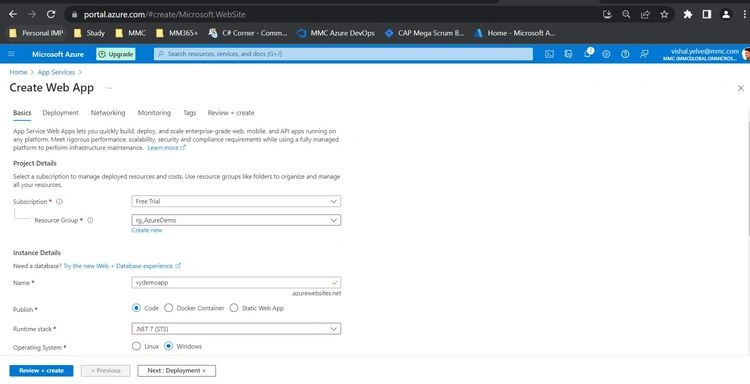Select the Code publish option
Image resolution: width=750 pixels, height=384 pixels.
tap(136, 308)
